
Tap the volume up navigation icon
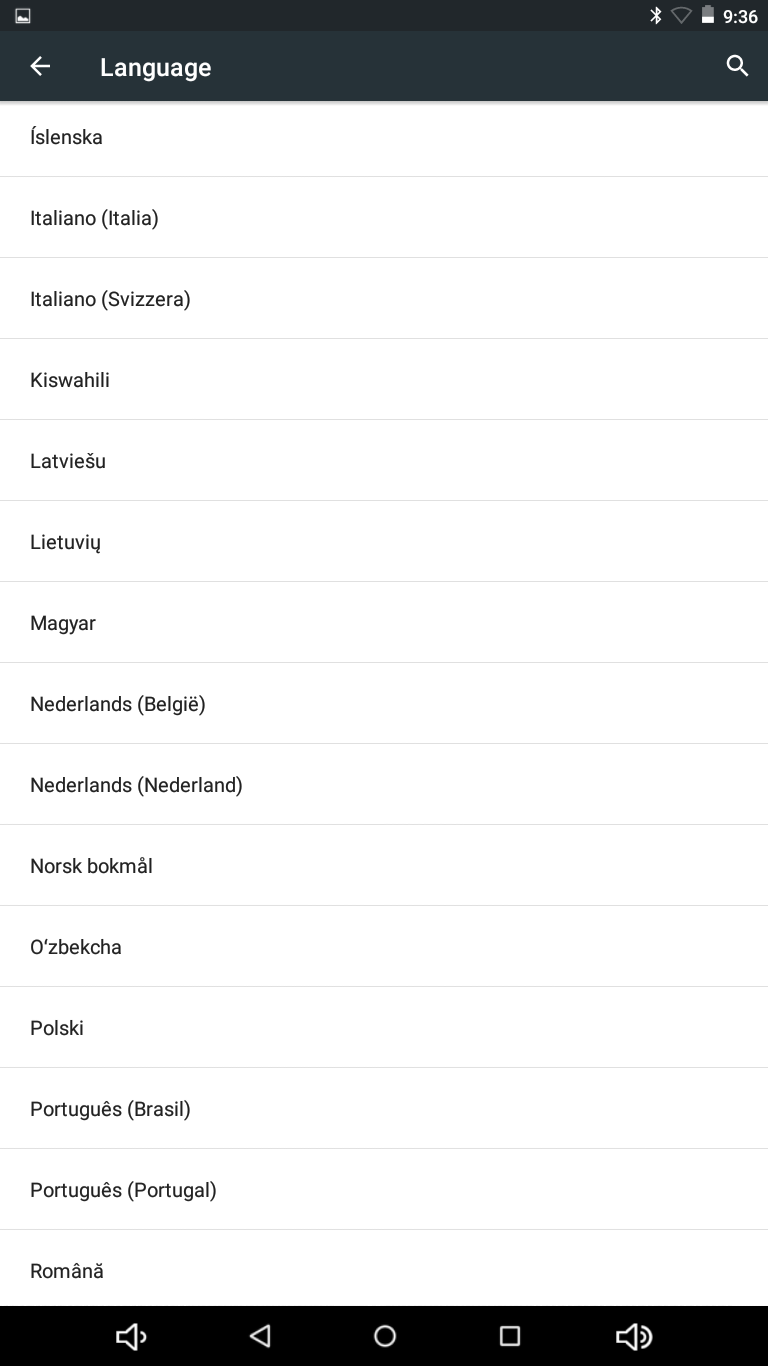(634, 1336)
